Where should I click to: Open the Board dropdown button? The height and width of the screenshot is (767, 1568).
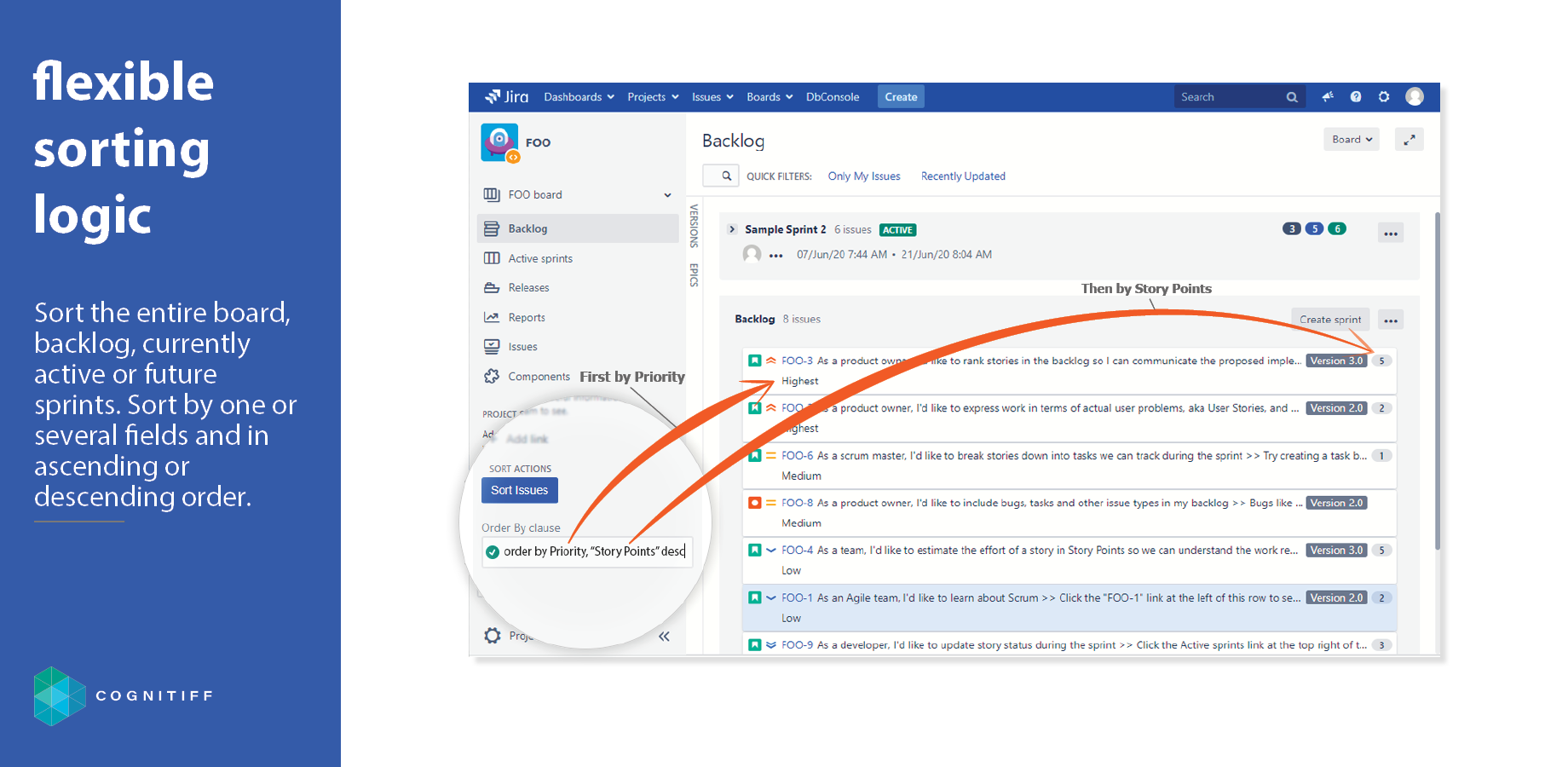[x=1352, y=140]
